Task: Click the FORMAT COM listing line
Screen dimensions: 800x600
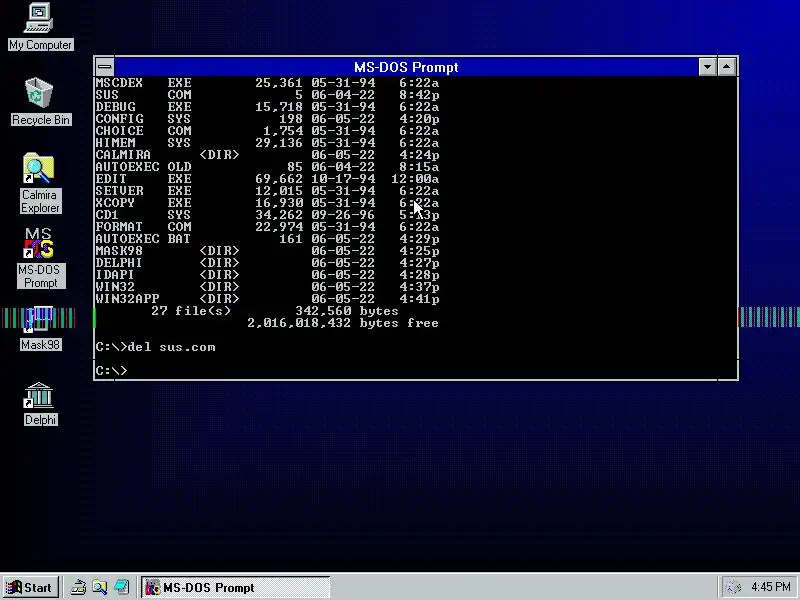Action: 267,227
